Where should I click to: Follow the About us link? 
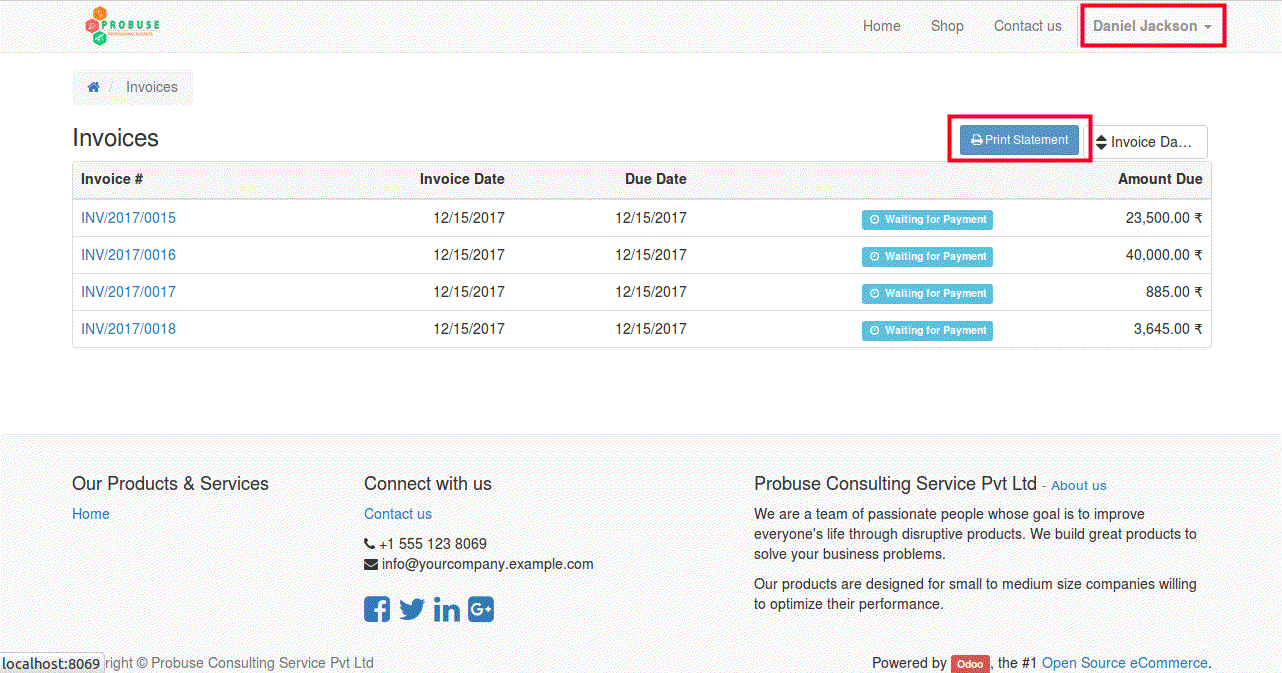pos(1078,486)
